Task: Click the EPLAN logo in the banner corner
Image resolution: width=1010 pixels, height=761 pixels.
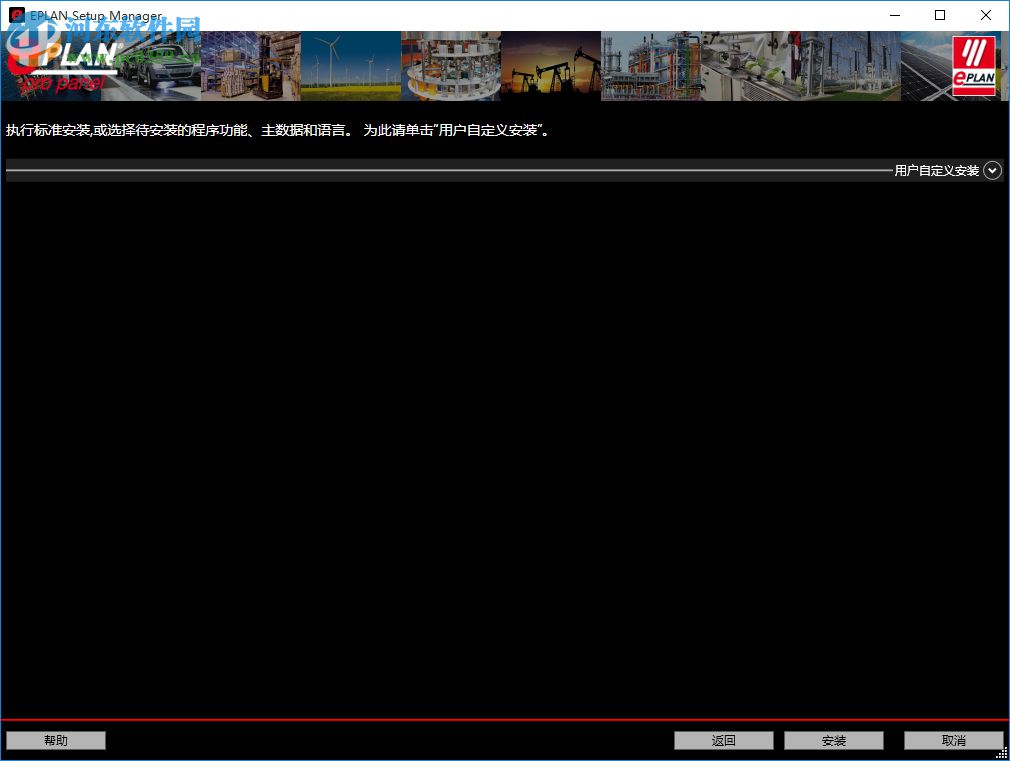Action: click(x=974, y=66)
